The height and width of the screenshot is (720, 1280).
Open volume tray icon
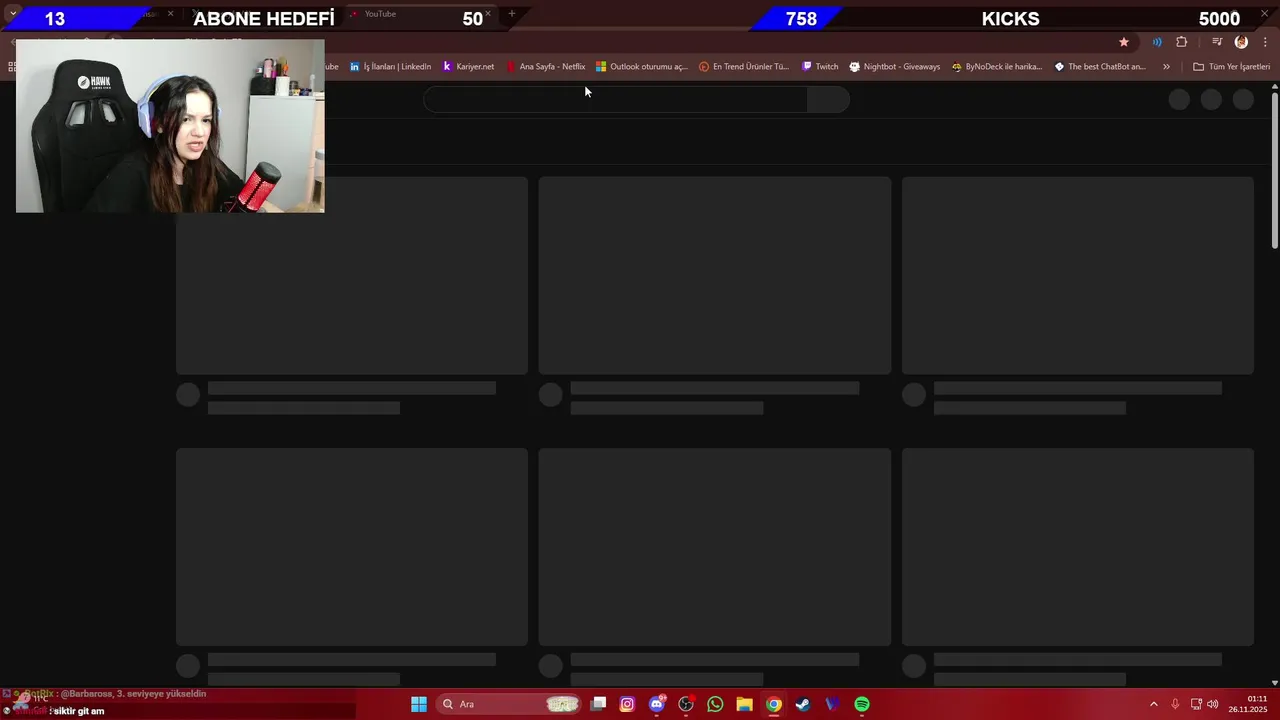(1213, 704)
